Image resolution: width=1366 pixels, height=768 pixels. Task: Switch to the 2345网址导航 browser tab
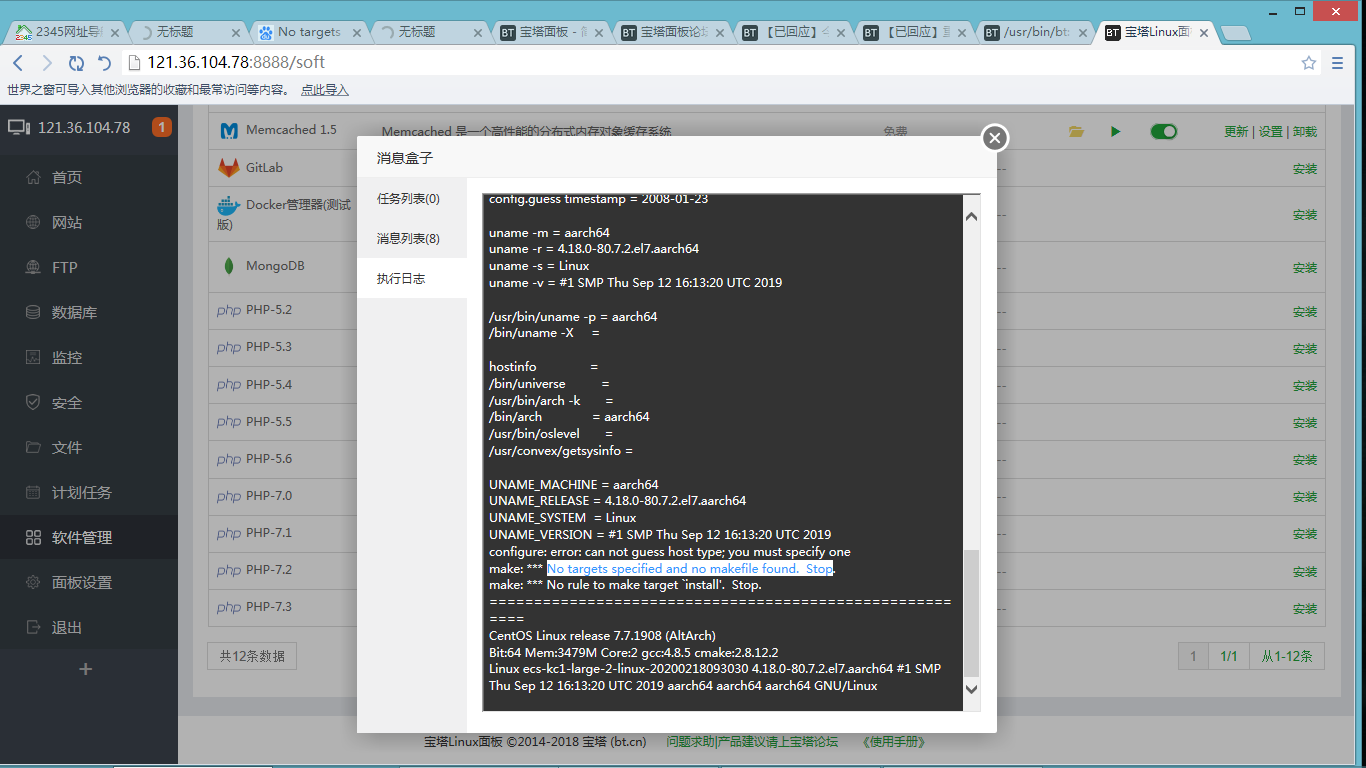click(67, 32)
